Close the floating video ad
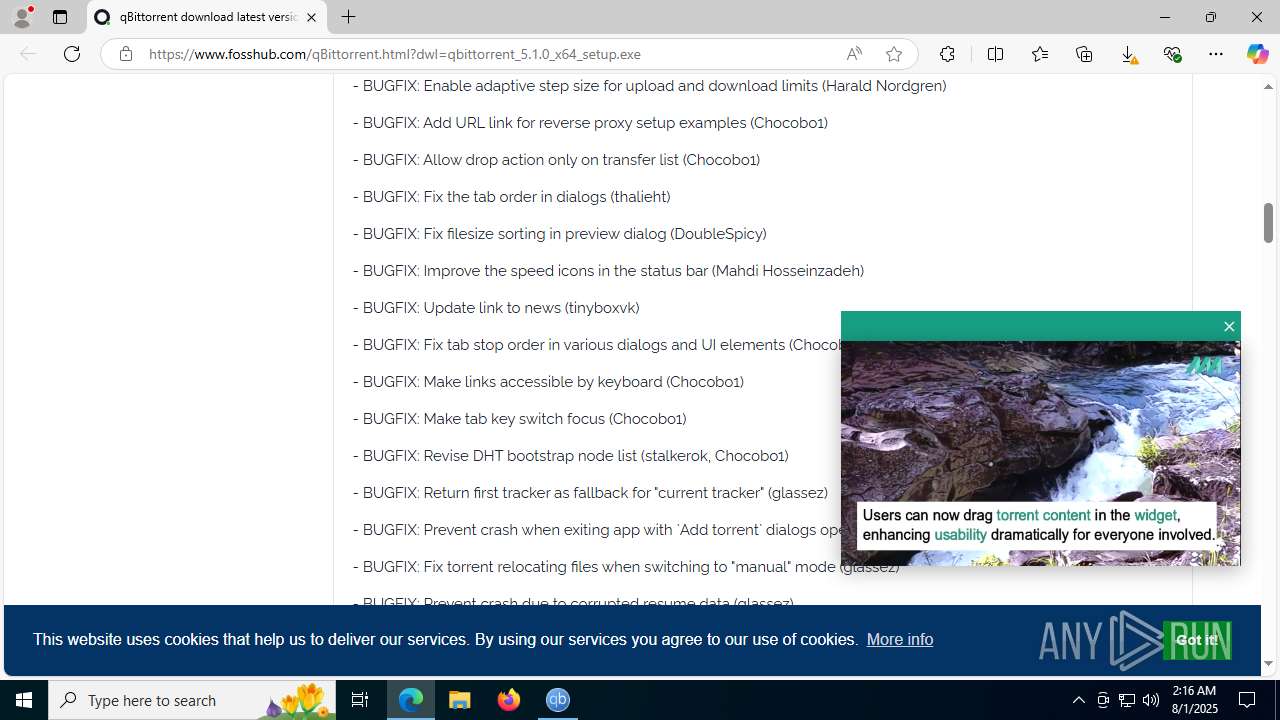The image size is (1280, 720). coord(1229,326)
